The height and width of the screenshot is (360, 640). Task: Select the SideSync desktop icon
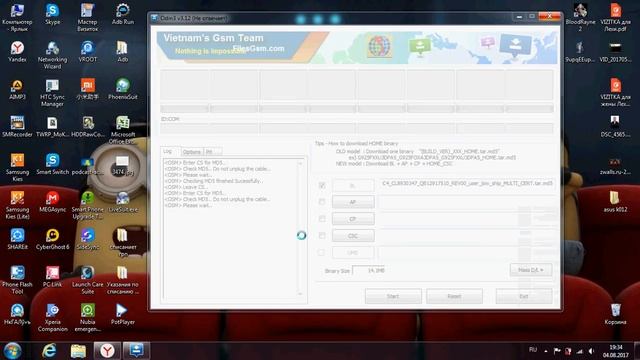87,240
